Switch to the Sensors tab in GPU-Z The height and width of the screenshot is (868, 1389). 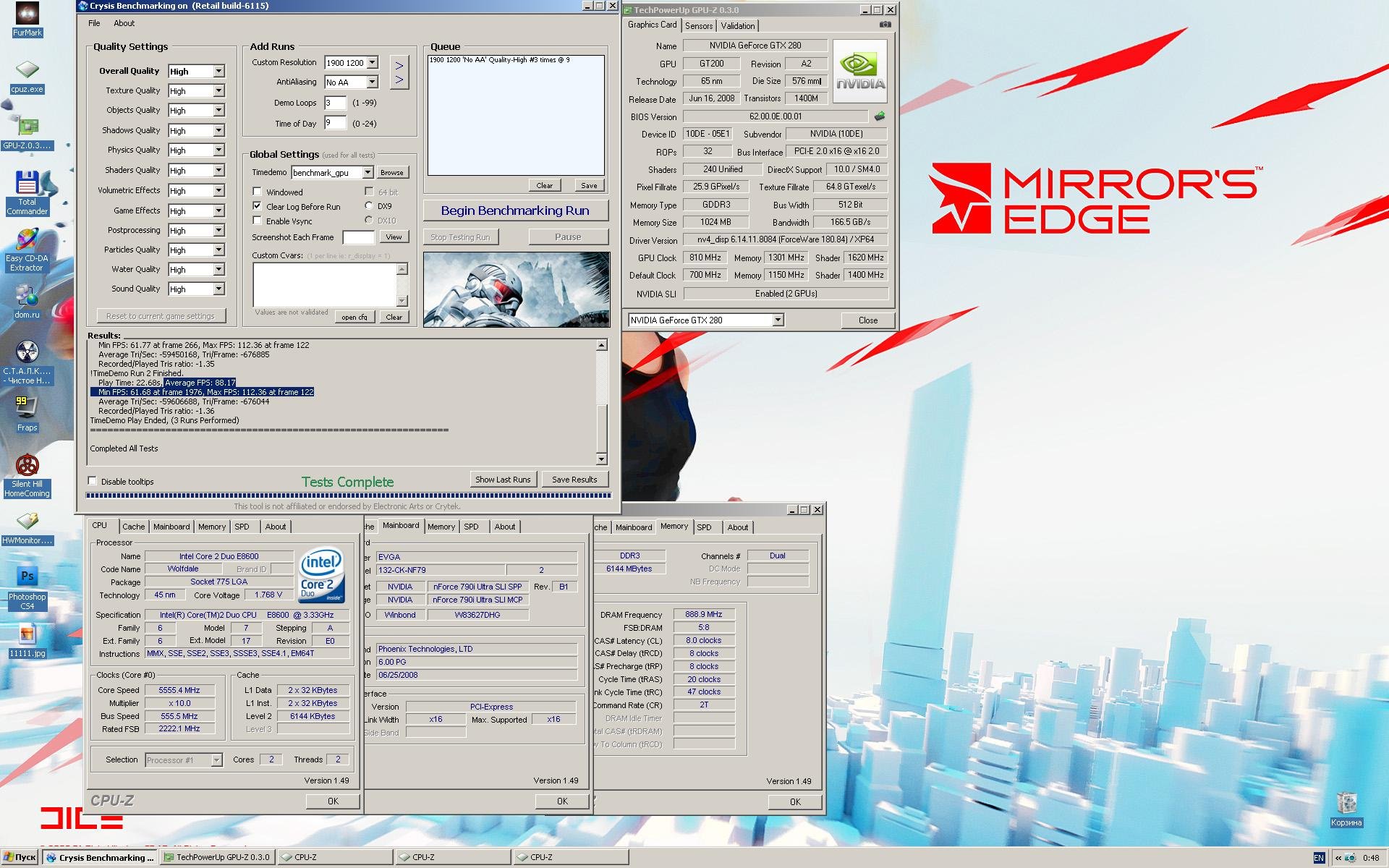(699, 26)
